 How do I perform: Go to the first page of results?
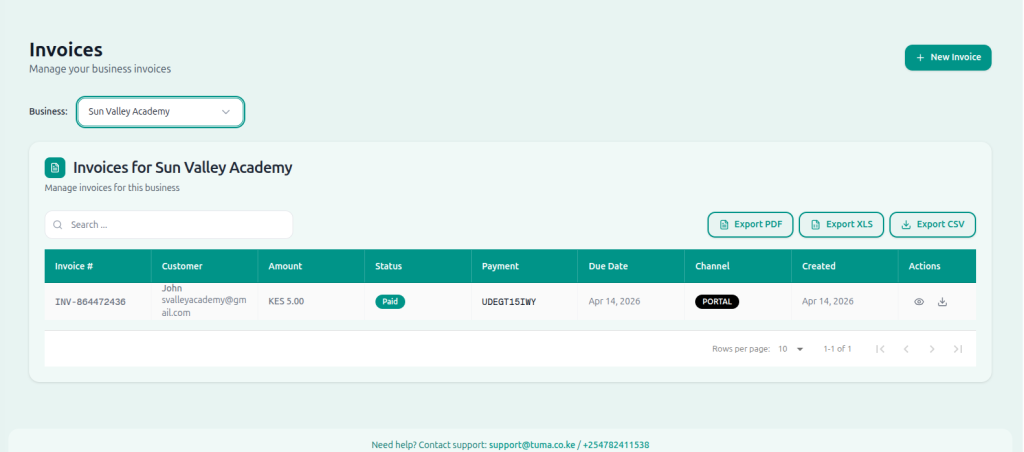coord(880,349)
